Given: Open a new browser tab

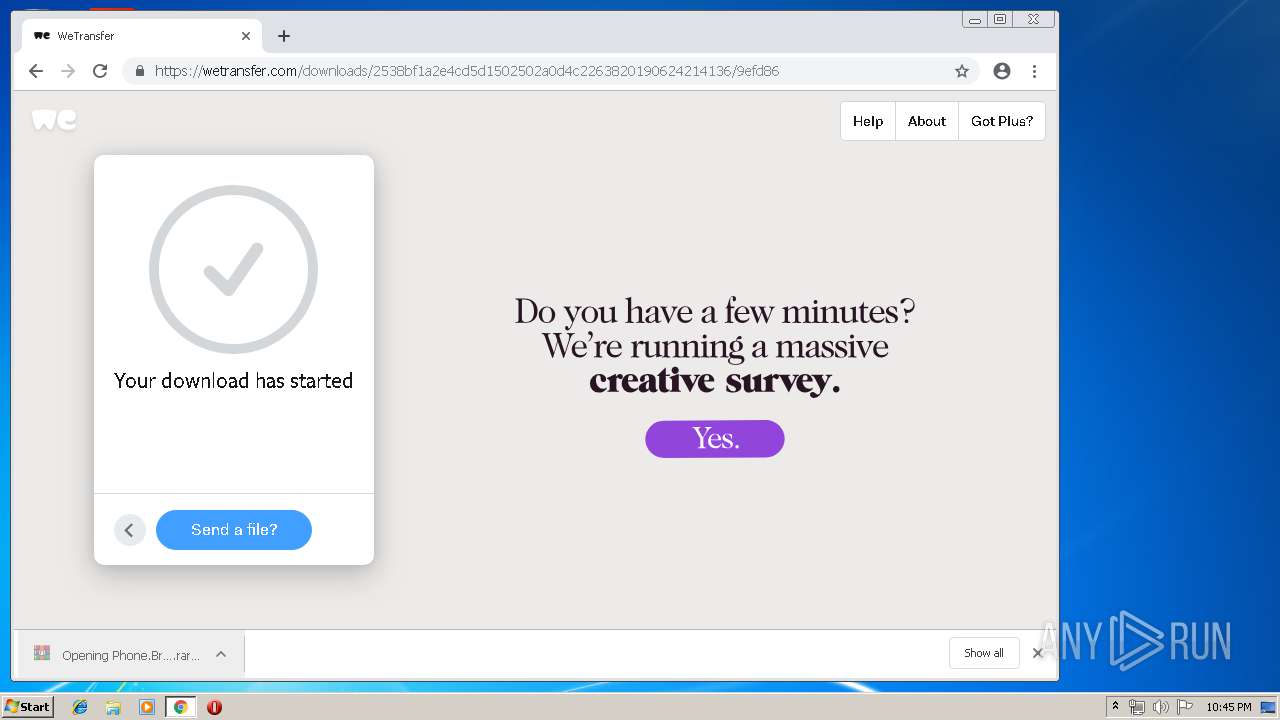Looking at the screenshot, I should pos(284,36).
